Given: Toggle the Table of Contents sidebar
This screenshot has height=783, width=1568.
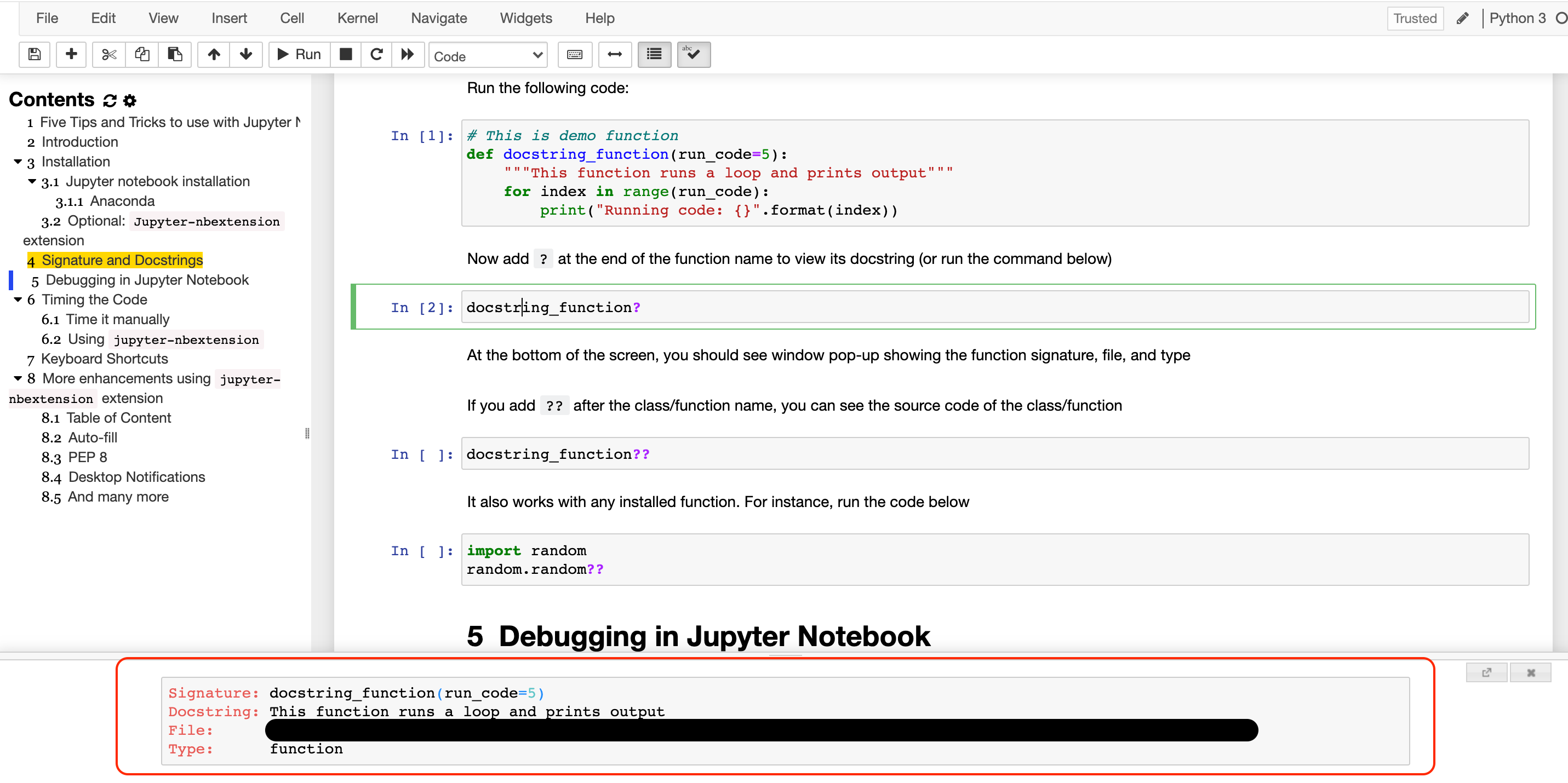Looking at the screenshot, I should pyautogui.click(x=654, y=54).
